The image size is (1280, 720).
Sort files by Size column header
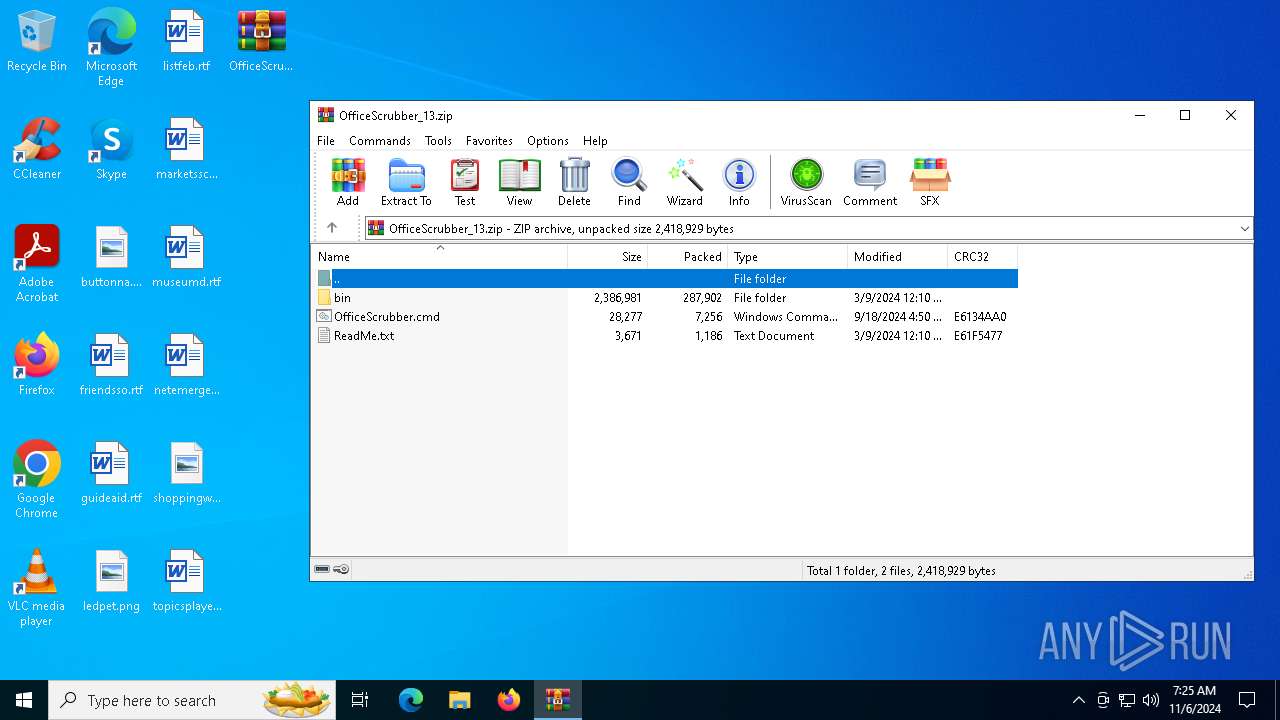(x=608, y=257)
